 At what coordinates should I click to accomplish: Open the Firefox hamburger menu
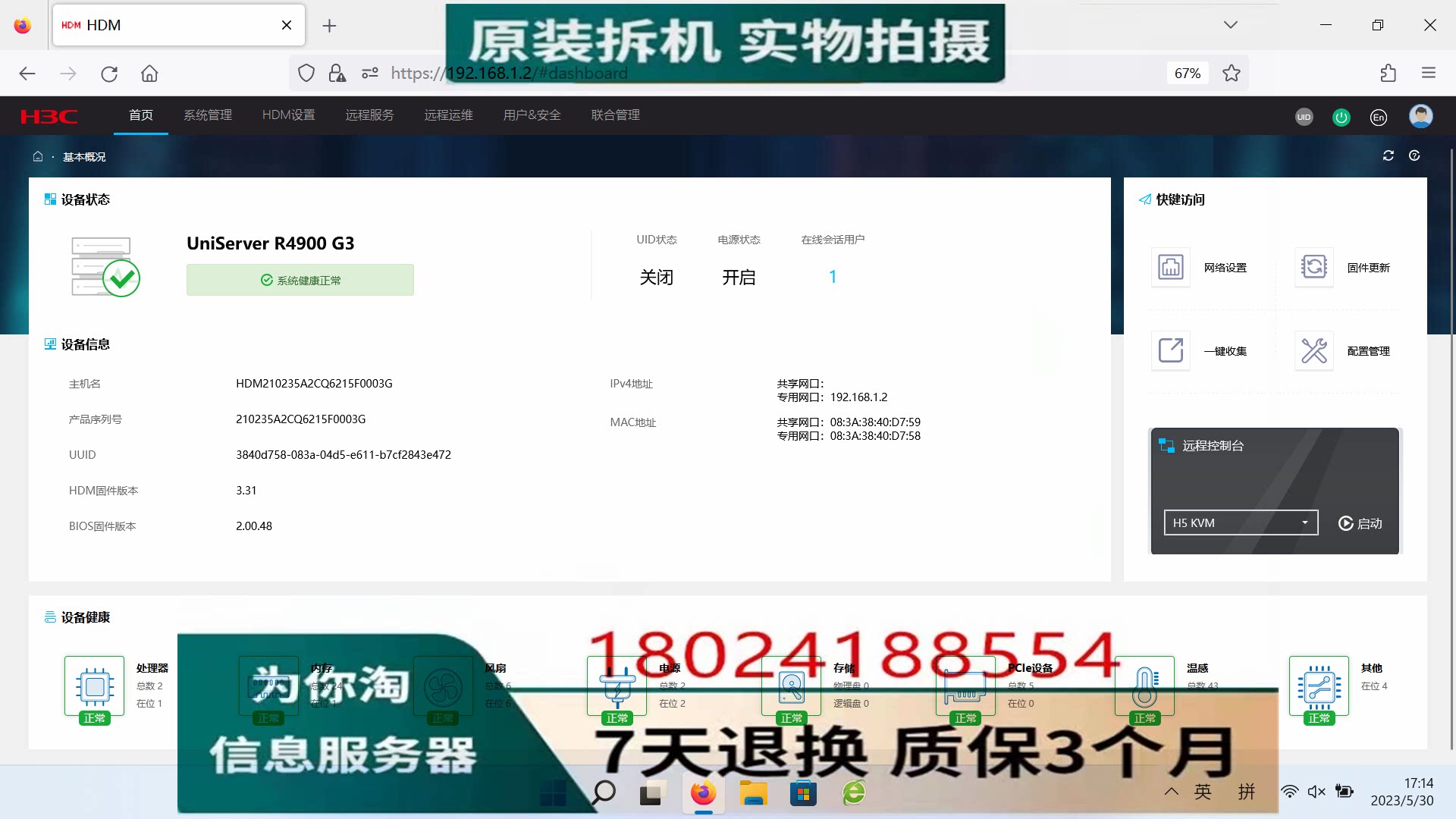point(1429,73)
